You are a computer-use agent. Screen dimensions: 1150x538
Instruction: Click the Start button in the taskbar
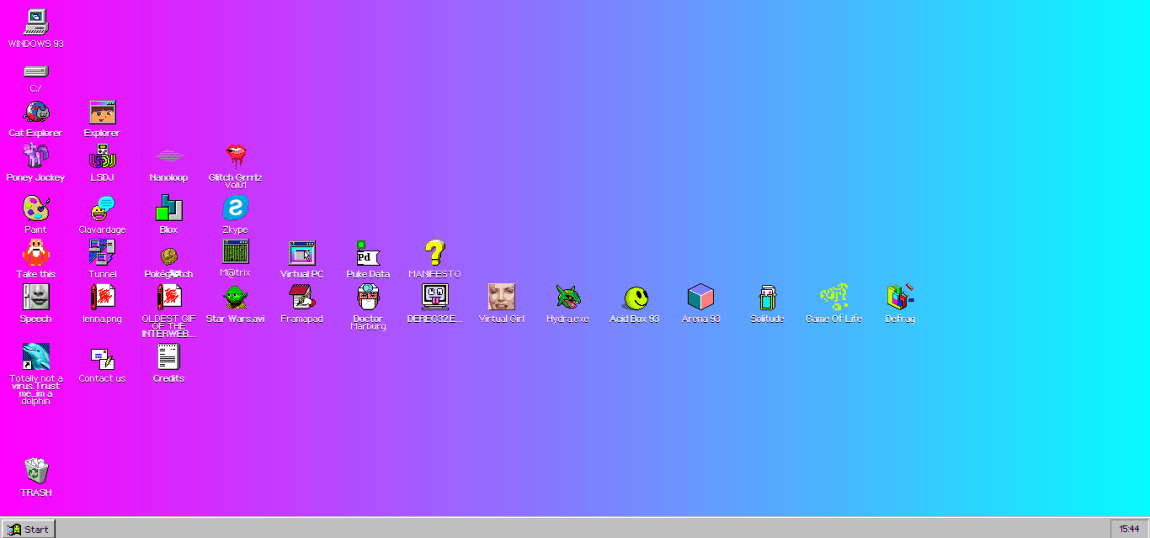pyautogui.click(x=29, y=529)
